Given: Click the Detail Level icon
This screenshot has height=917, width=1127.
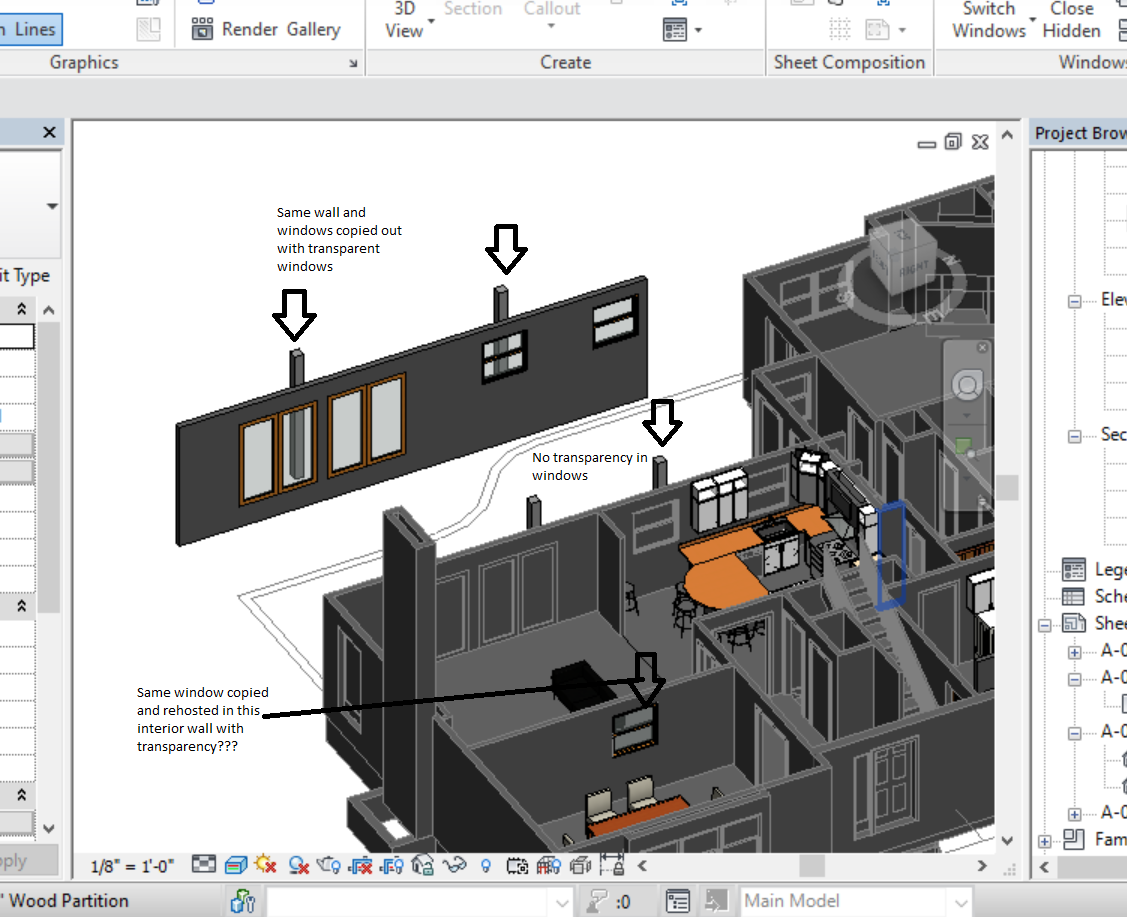Looking at the screenshot, I should (204, 864).
